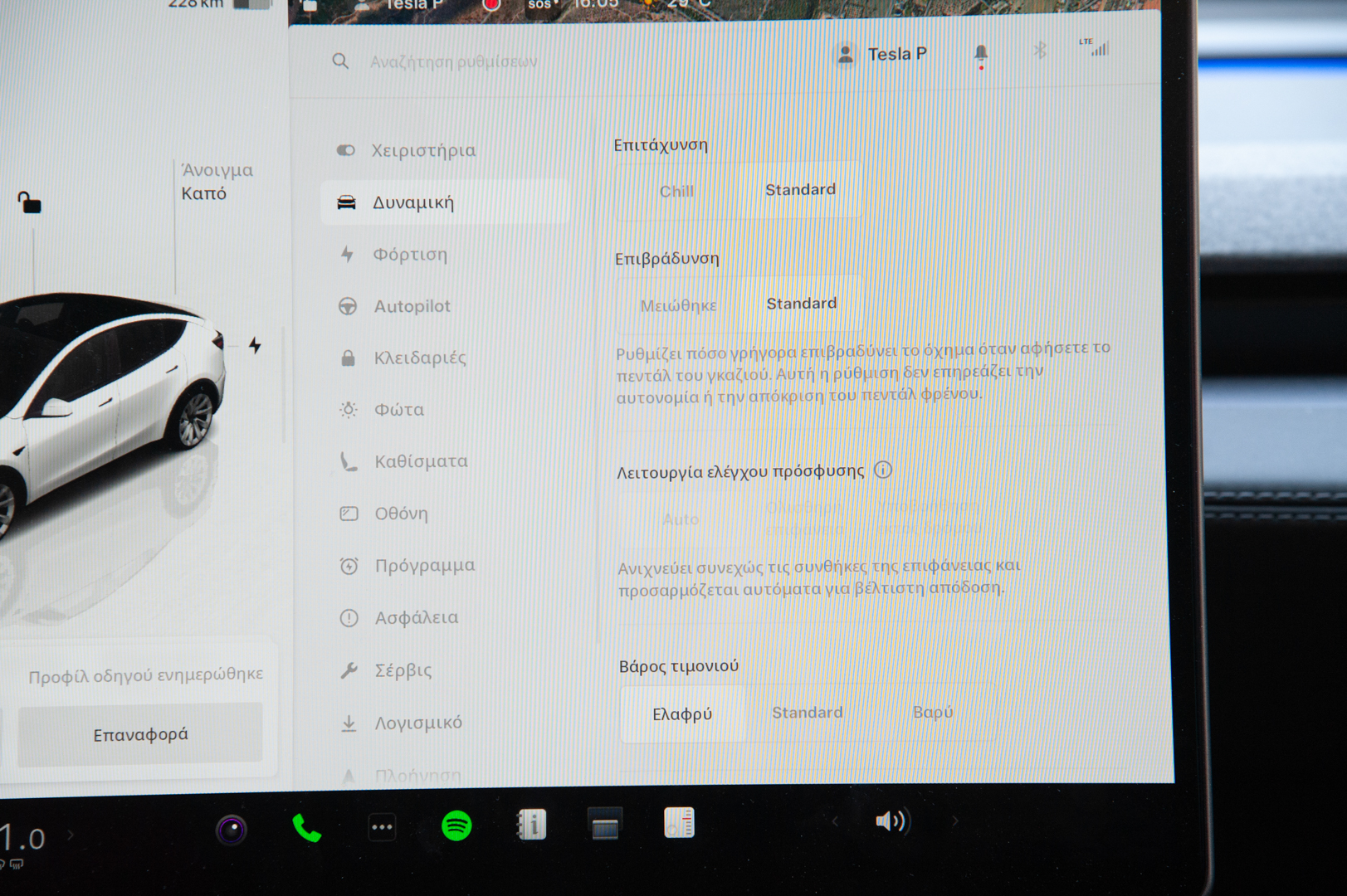This screenshot has height=896, width=1347.
Task: Set acceleration to Standard
Action: (800, 190)
